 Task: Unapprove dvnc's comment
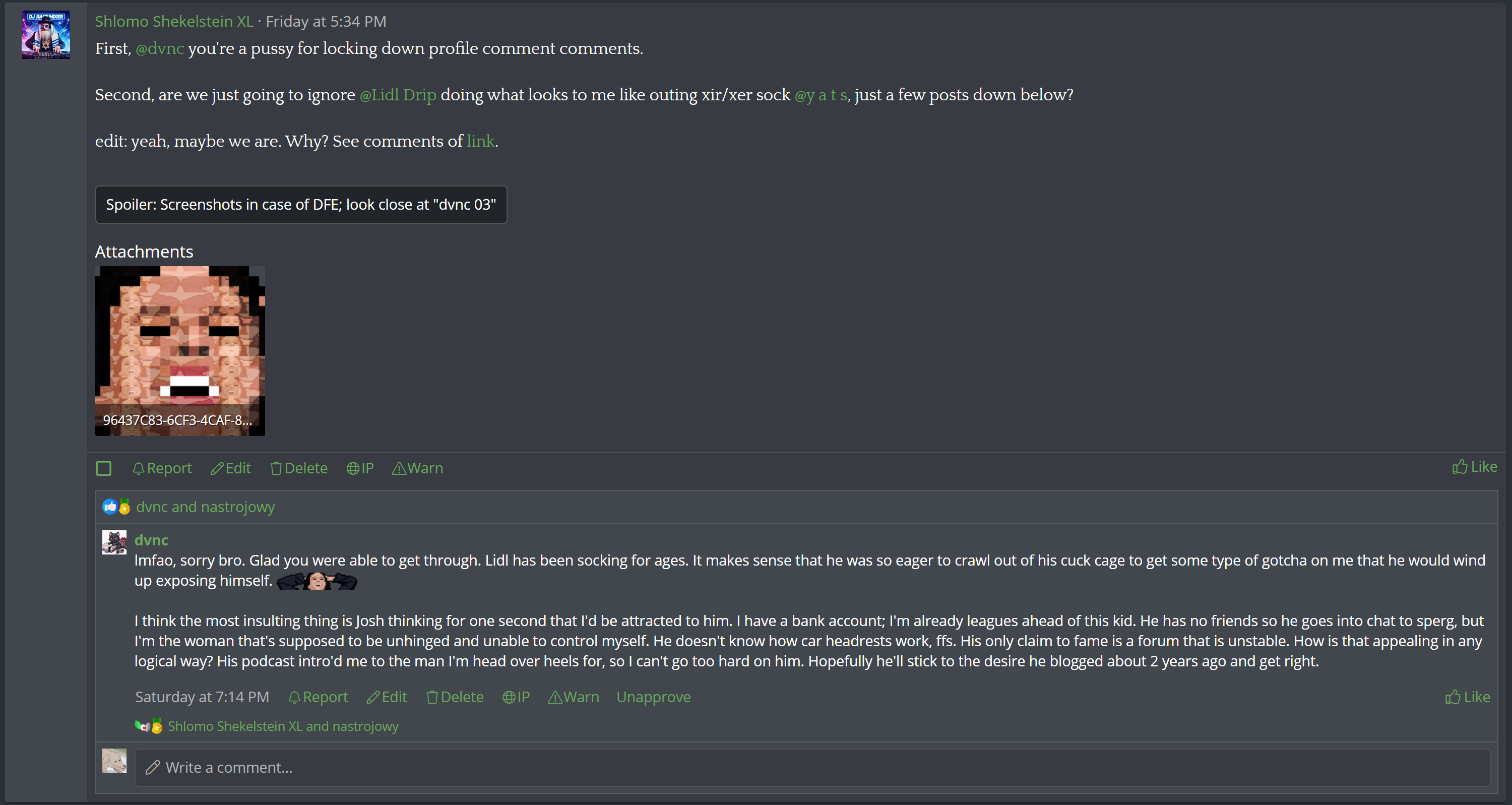pos(653,697)
